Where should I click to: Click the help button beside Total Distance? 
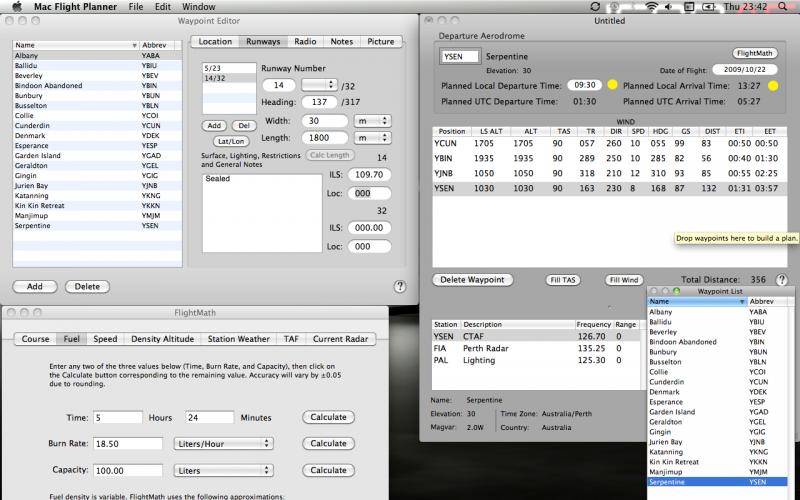[x=781, y=280]
